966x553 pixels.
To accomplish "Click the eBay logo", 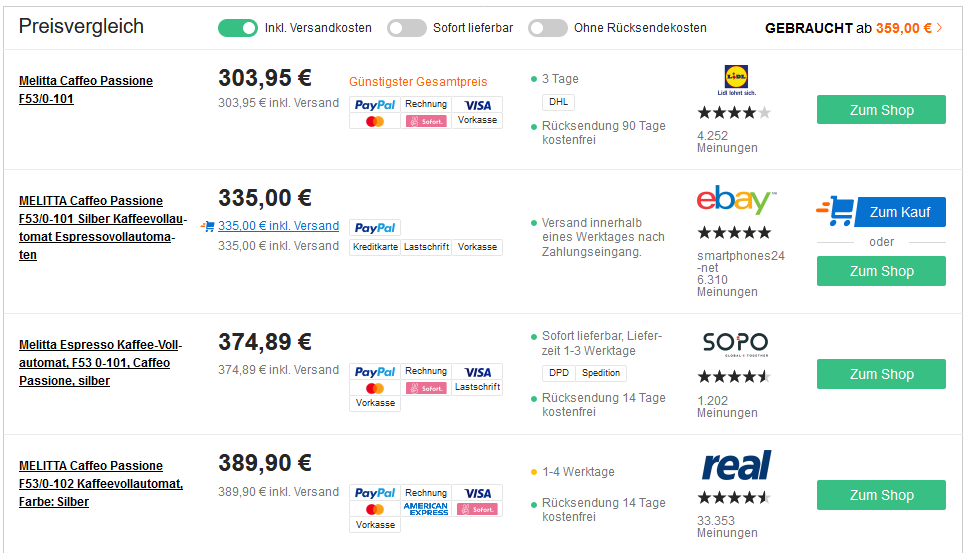I will tap(736, 200).
